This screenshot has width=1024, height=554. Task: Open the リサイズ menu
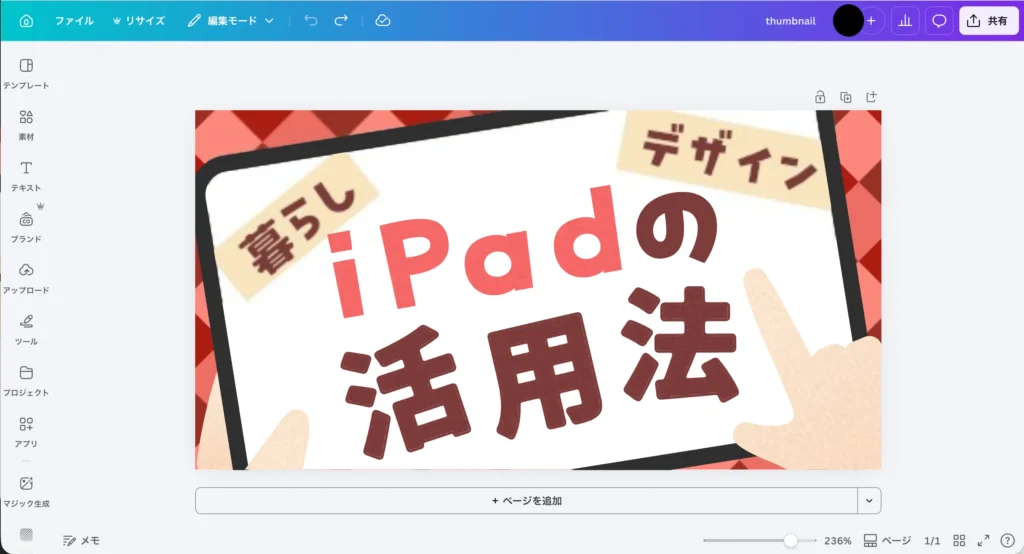pos(138,20)
